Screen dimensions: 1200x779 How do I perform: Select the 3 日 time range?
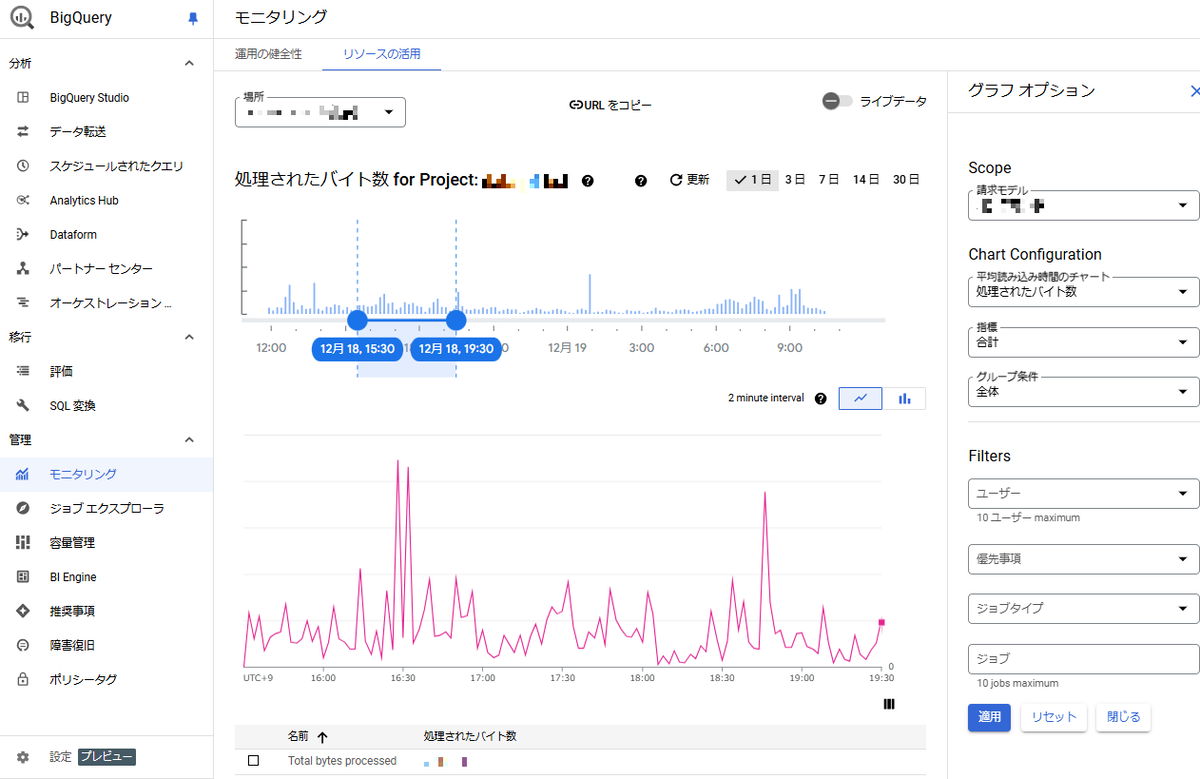click(795, 180)
